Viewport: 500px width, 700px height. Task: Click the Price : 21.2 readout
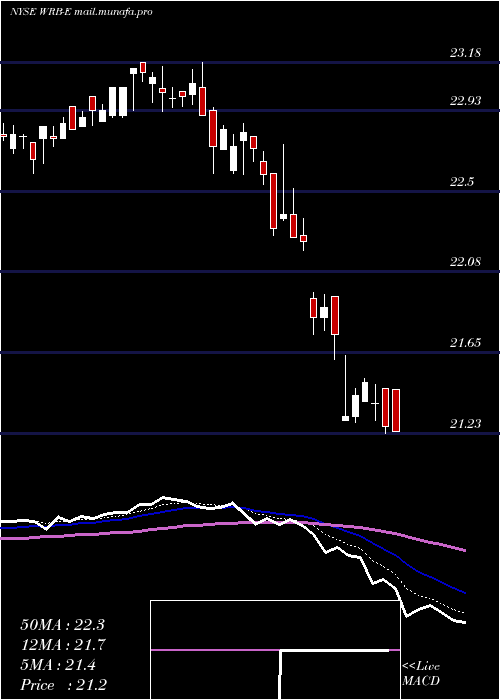[63, 685]
